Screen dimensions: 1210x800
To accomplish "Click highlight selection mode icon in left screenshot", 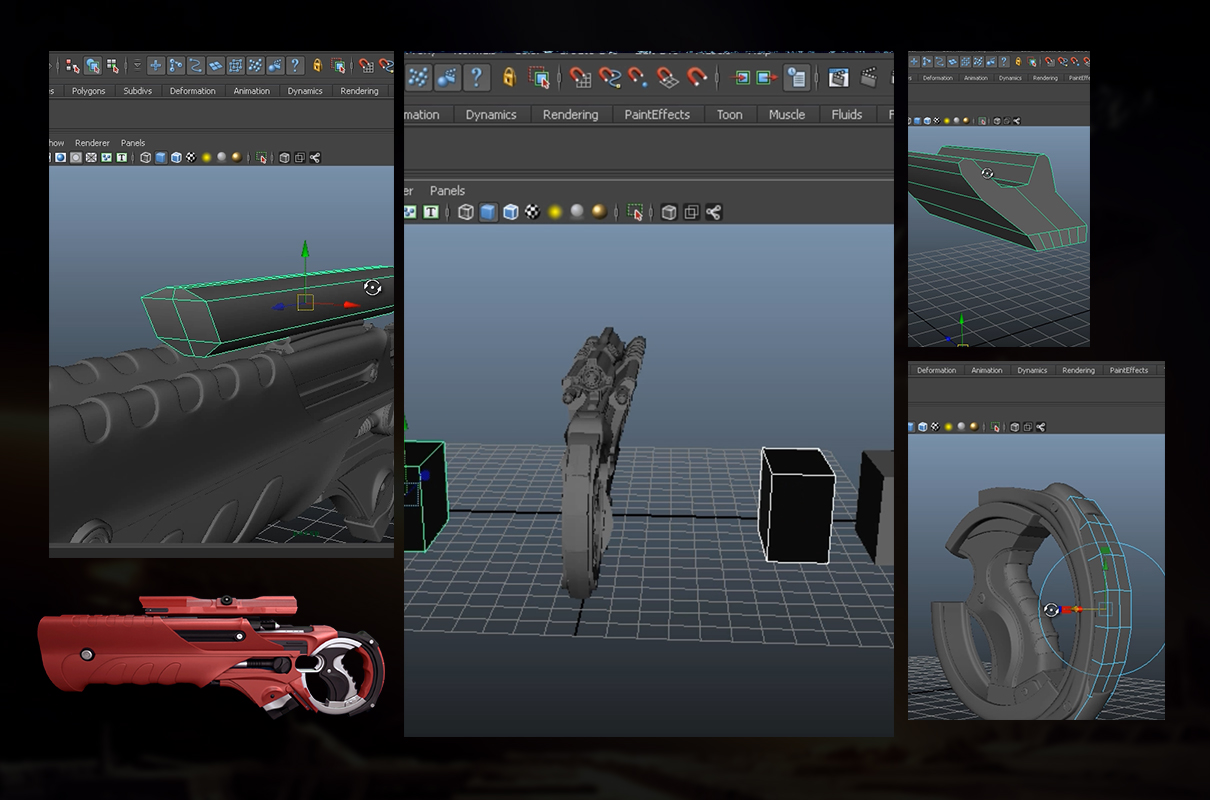I will pos(339,66).
